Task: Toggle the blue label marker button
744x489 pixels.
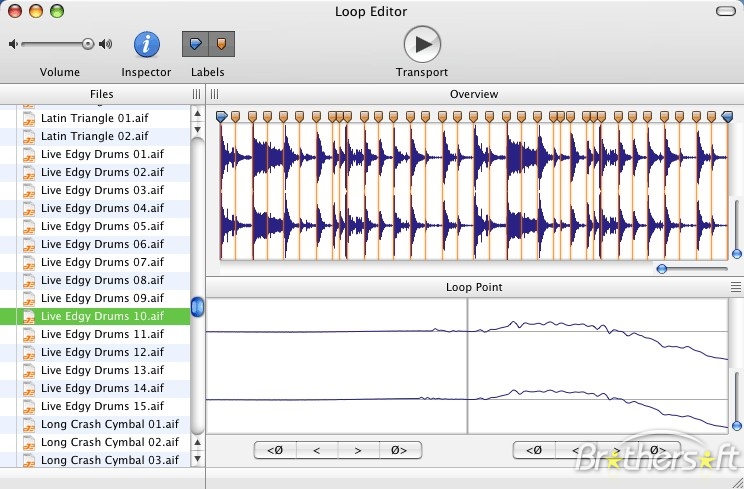Action: point(195,44)
